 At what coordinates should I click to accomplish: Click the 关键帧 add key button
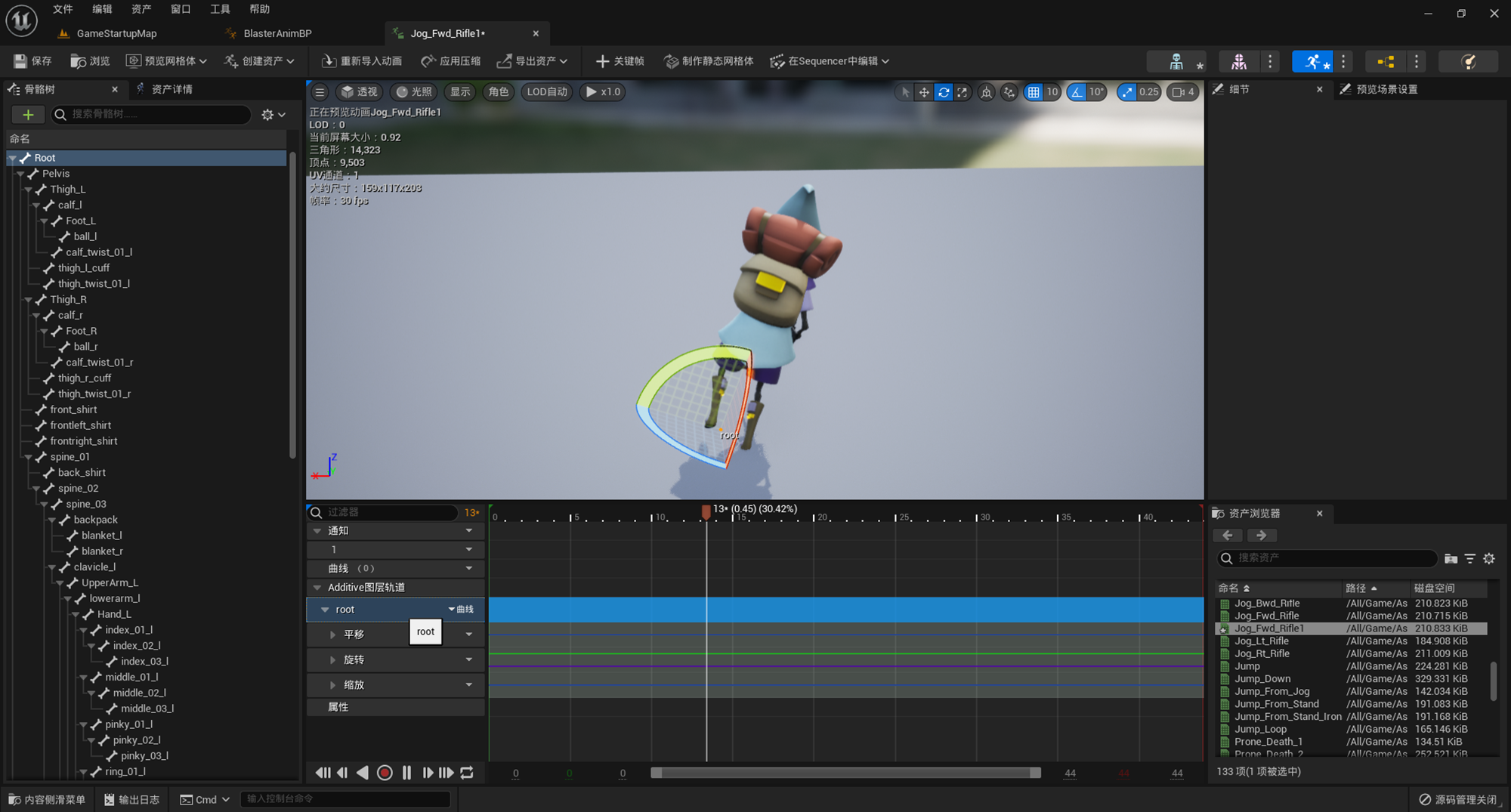click(620, 61)
